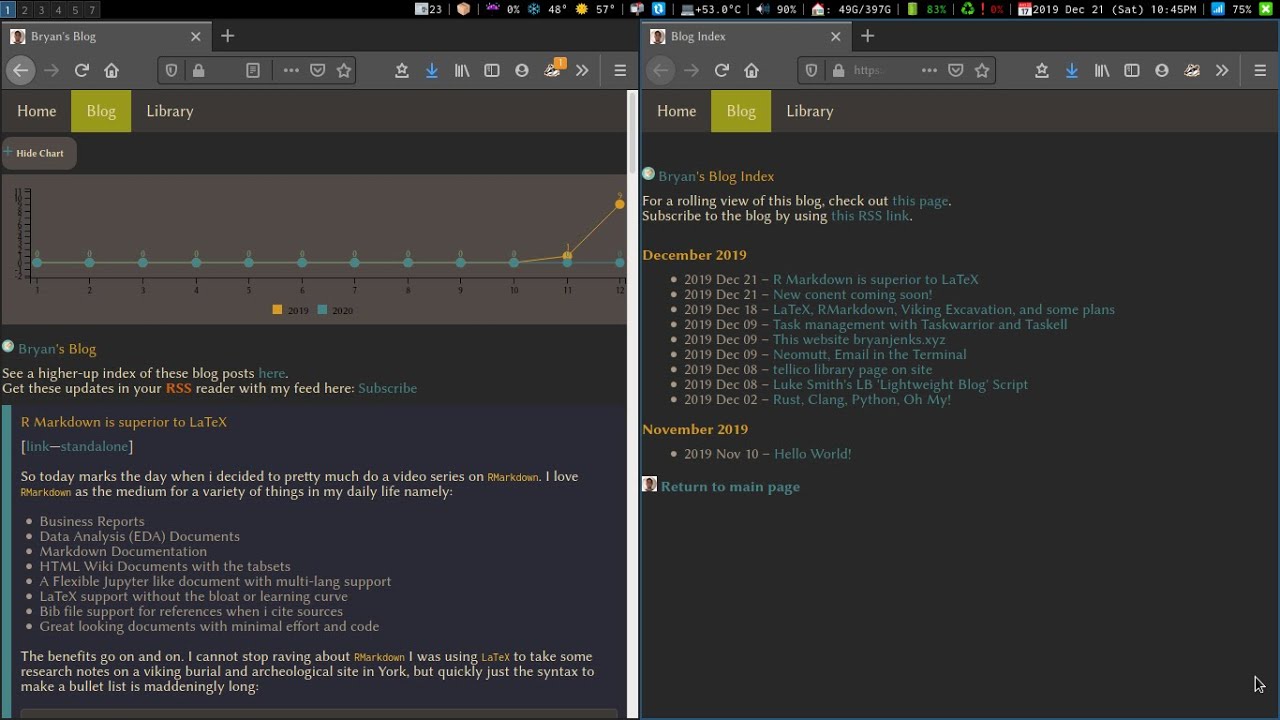Screen dimensions: 1280x720
Task: Expand overflow chevron in Bryan's Blog window toolbar
Action: [582, 71]
